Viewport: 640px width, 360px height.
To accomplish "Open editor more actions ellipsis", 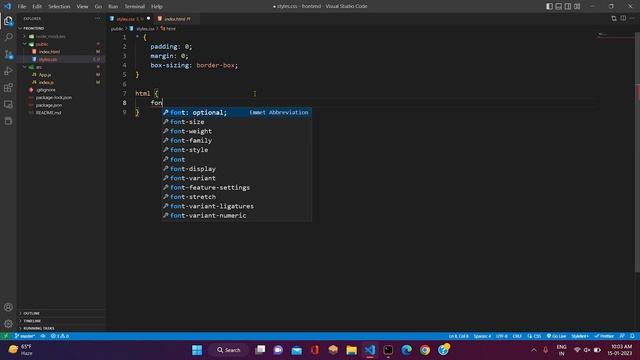I will click(x=632, y=18).
